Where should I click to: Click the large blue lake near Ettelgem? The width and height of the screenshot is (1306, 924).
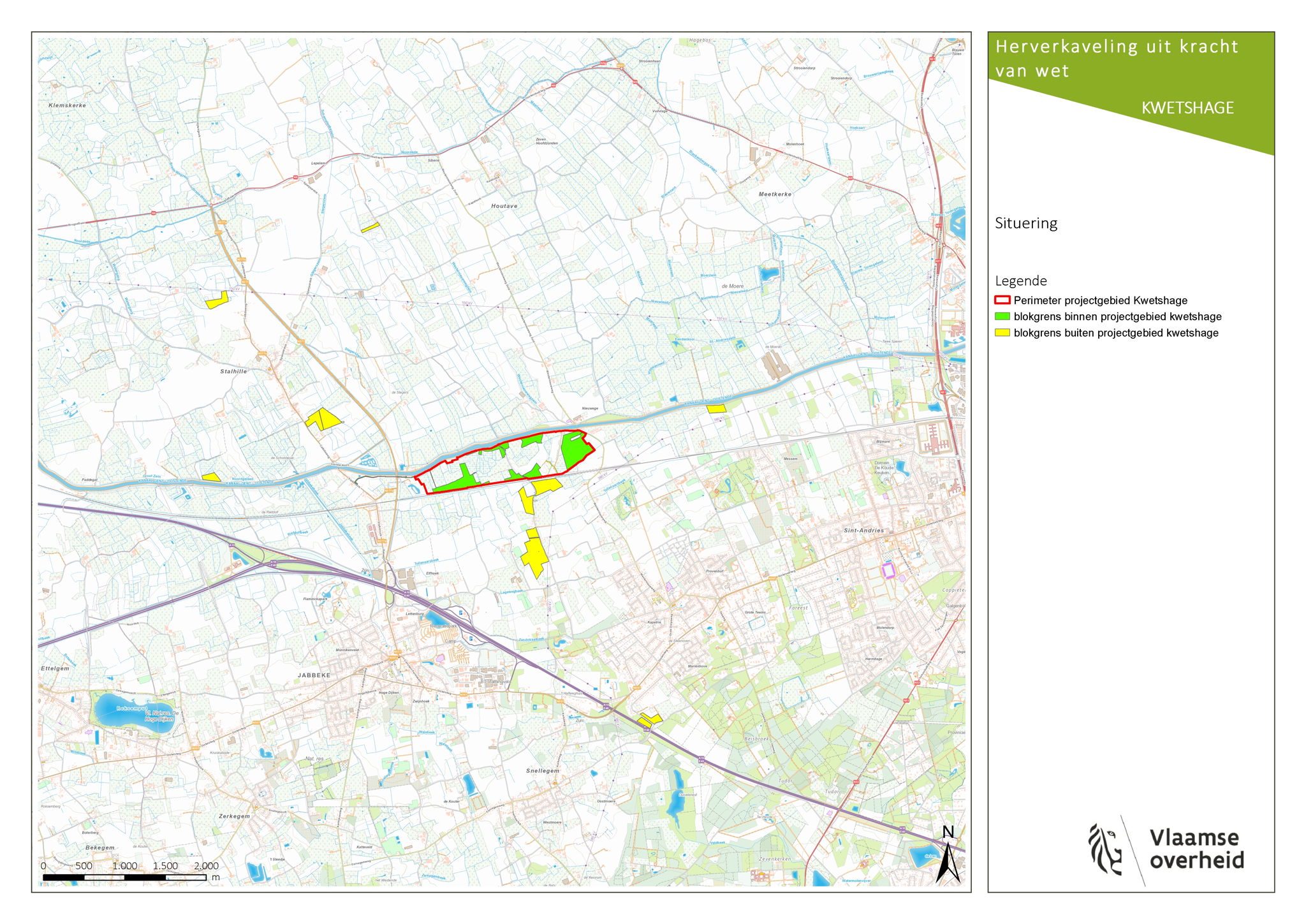(x=134, y=713)
